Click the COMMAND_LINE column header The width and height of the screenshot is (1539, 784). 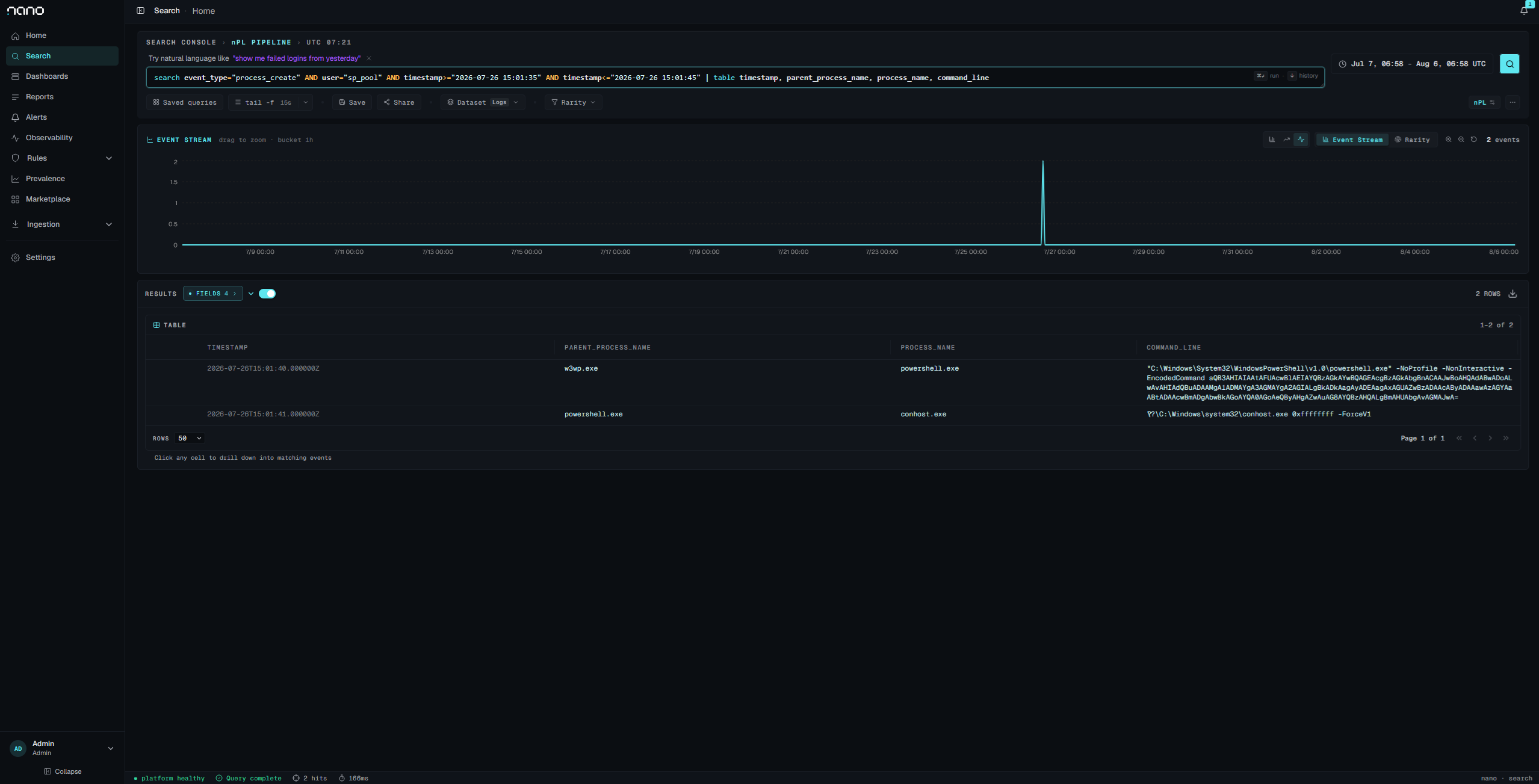[1174, 347]
